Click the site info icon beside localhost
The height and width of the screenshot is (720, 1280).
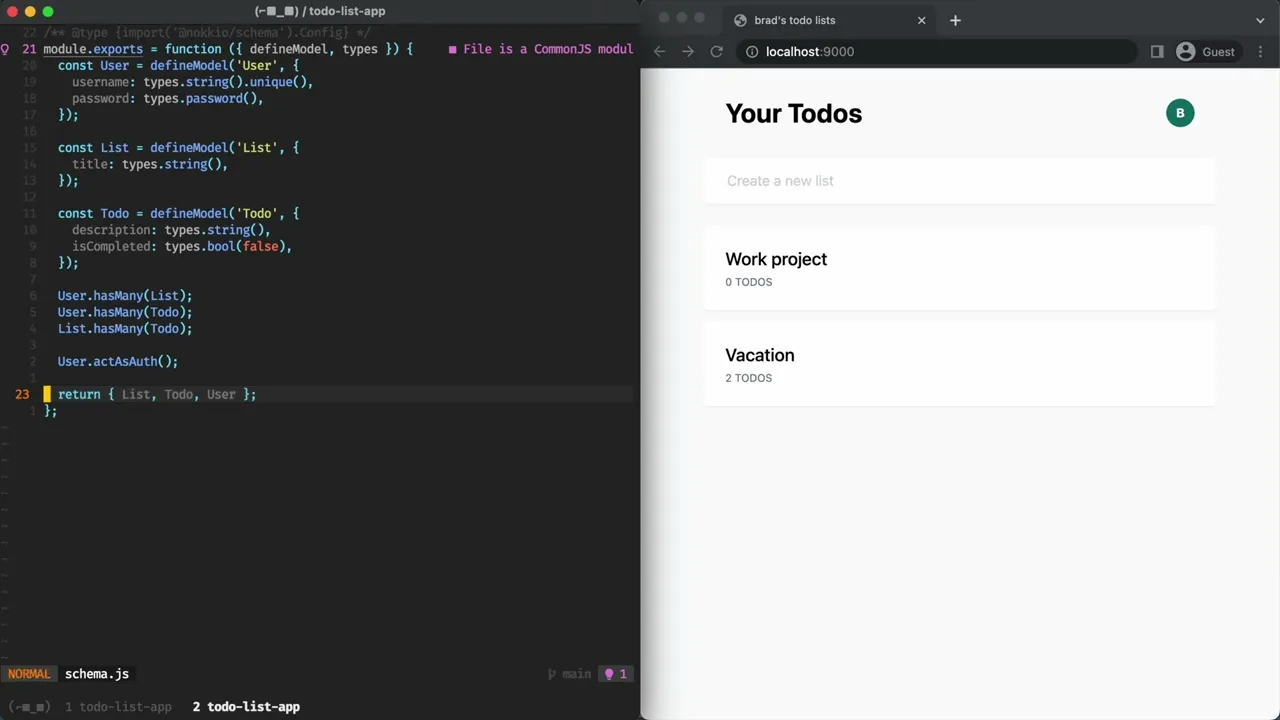752,52
